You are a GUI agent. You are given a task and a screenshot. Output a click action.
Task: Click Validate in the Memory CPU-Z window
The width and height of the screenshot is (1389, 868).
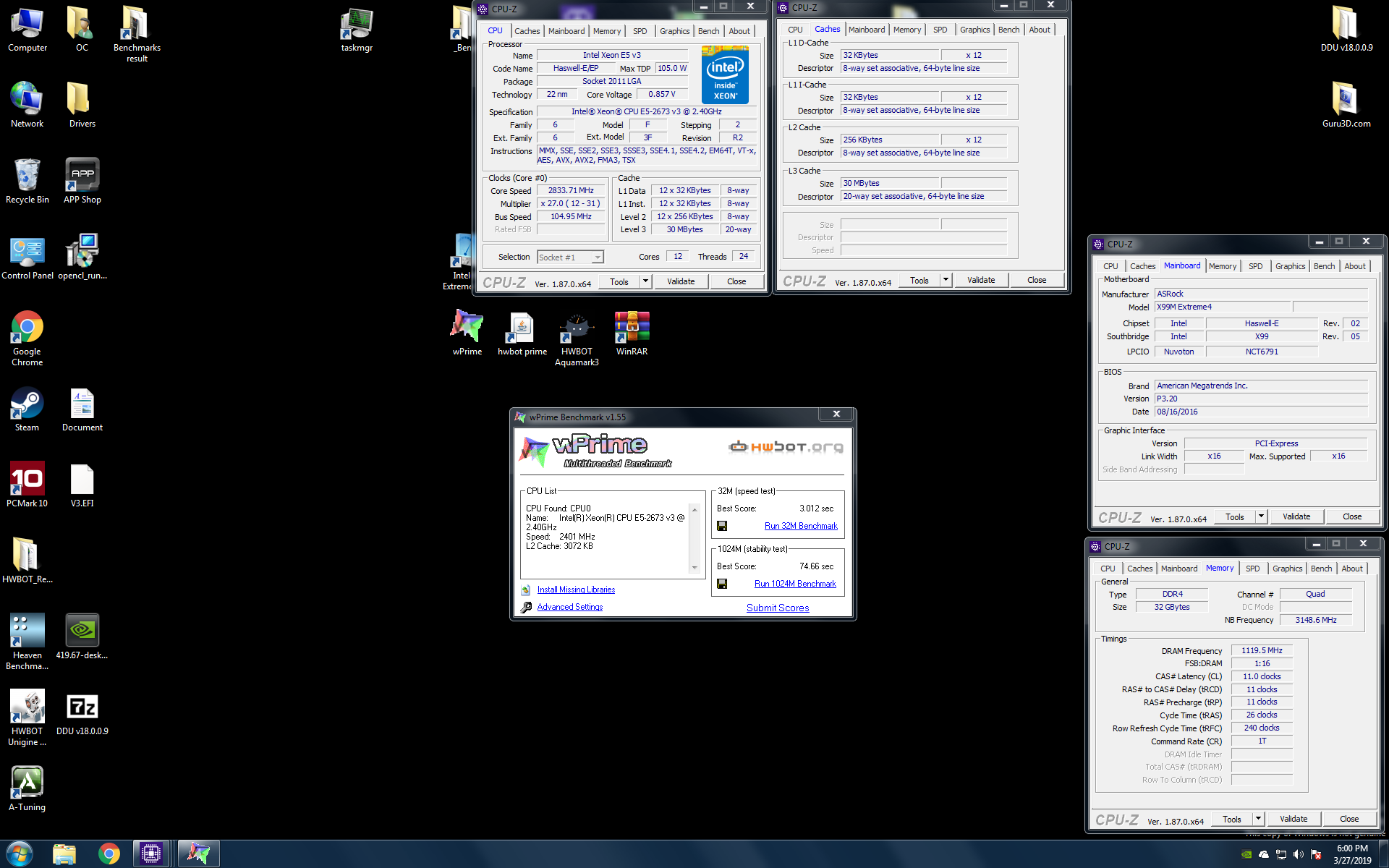tap(1294, 819)
